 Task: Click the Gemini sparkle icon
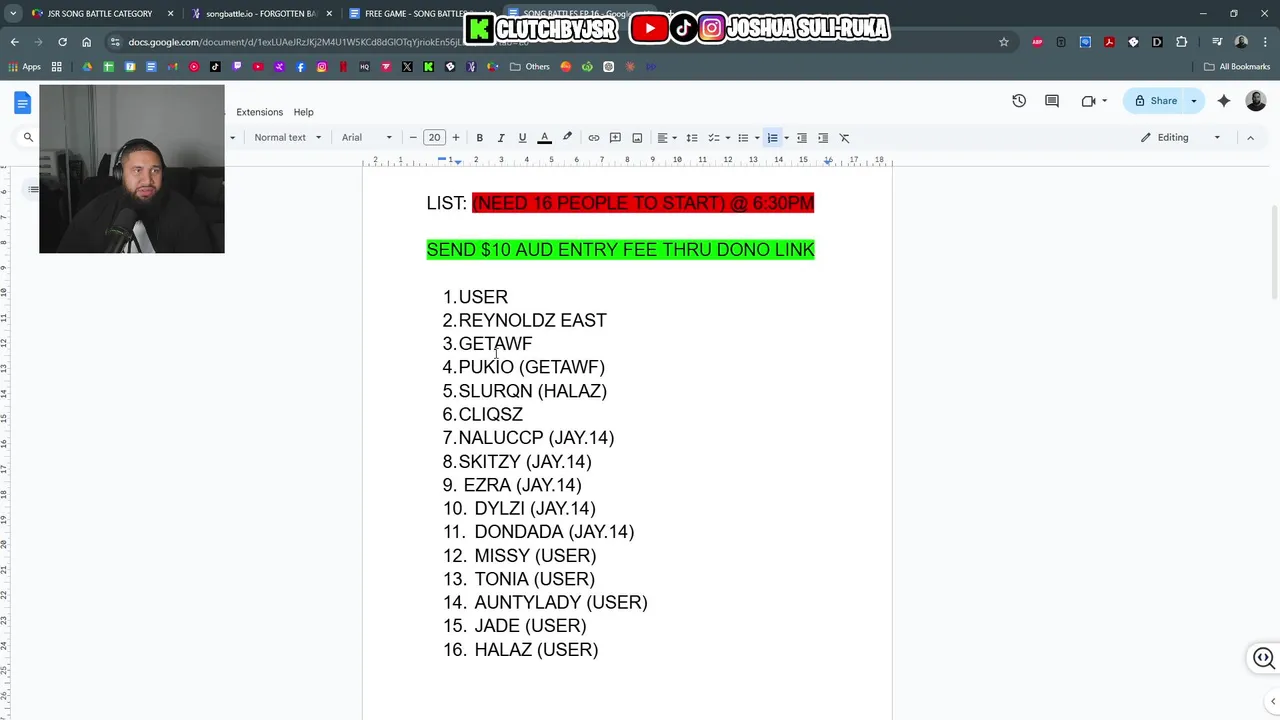[x=1224, y=101]
